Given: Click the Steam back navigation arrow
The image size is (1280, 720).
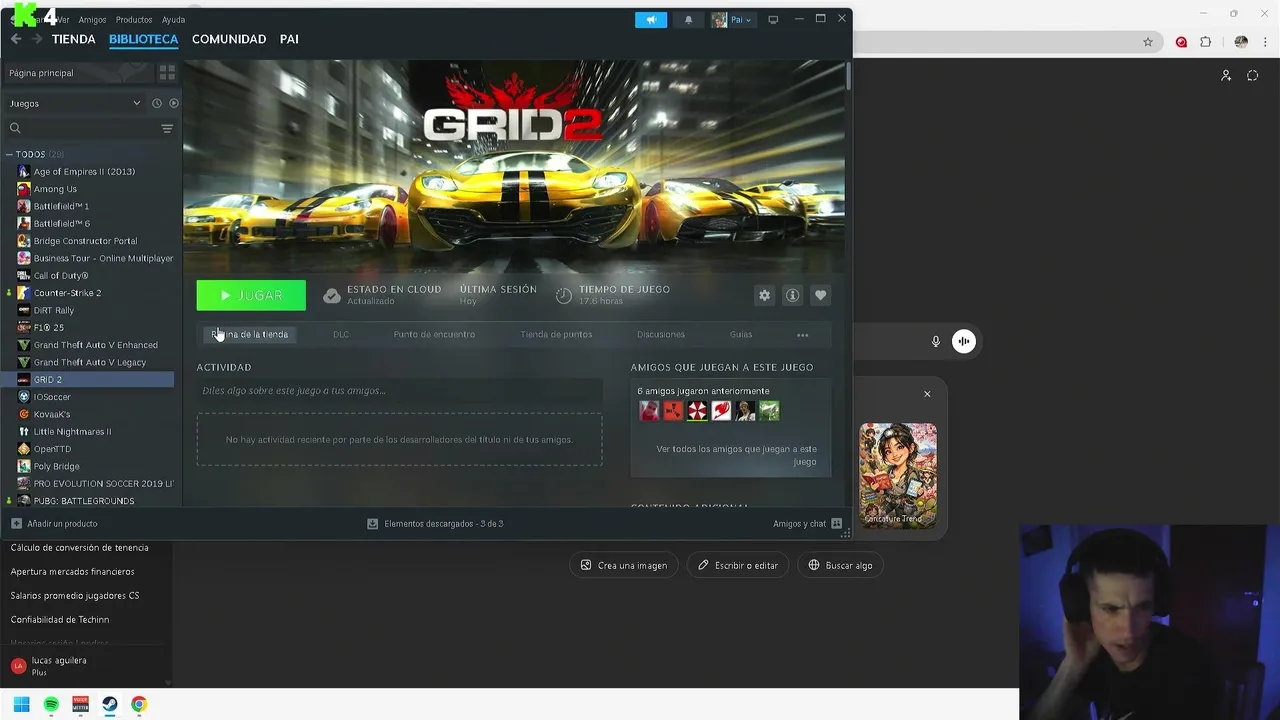Looking at the screenshot, I should [16, 39].
